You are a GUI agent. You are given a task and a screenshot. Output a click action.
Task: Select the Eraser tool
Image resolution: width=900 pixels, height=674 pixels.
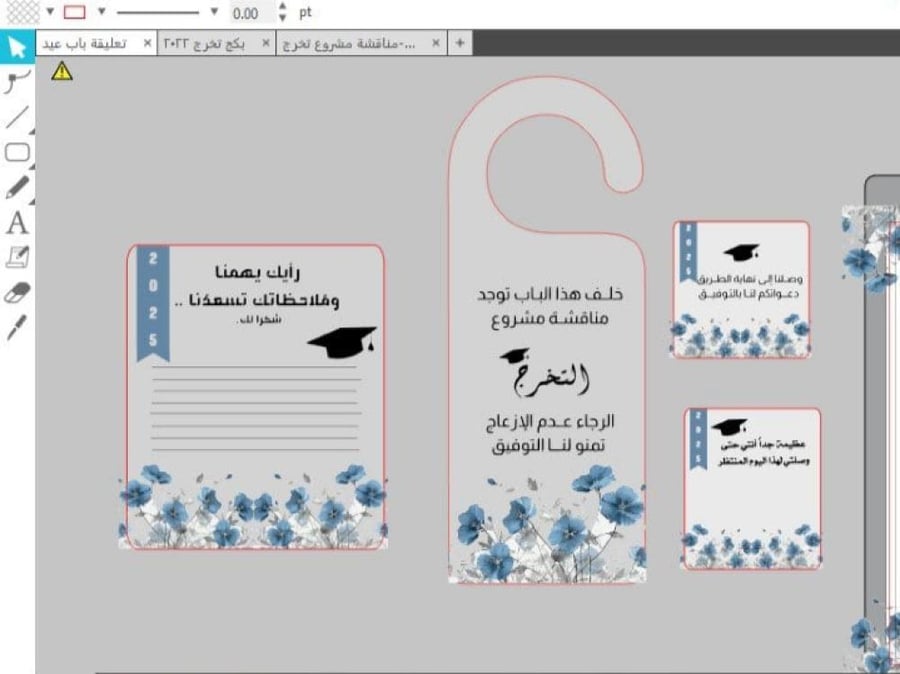(17, 292)
